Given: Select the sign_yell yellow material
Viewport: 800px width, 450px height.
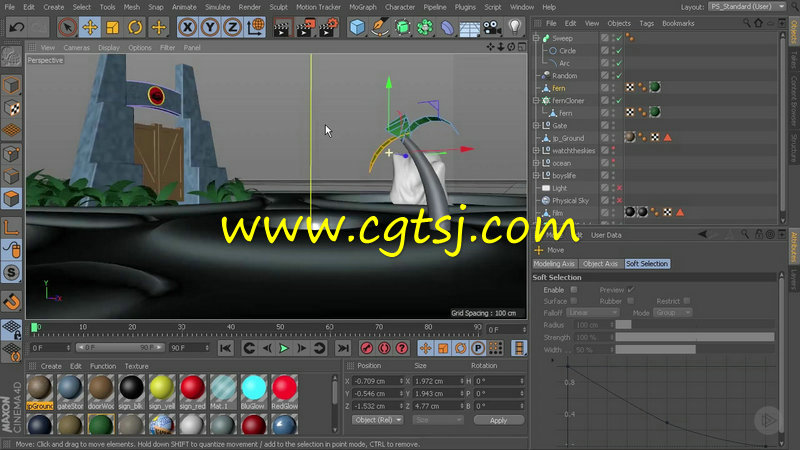Looking at the screenshot, I should [162, 389].
